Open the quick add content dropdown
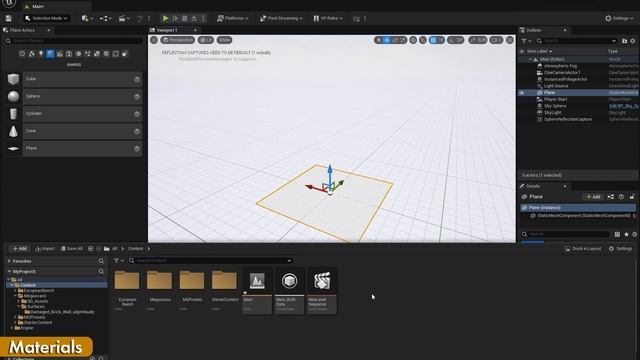 [x=87, y=18]
